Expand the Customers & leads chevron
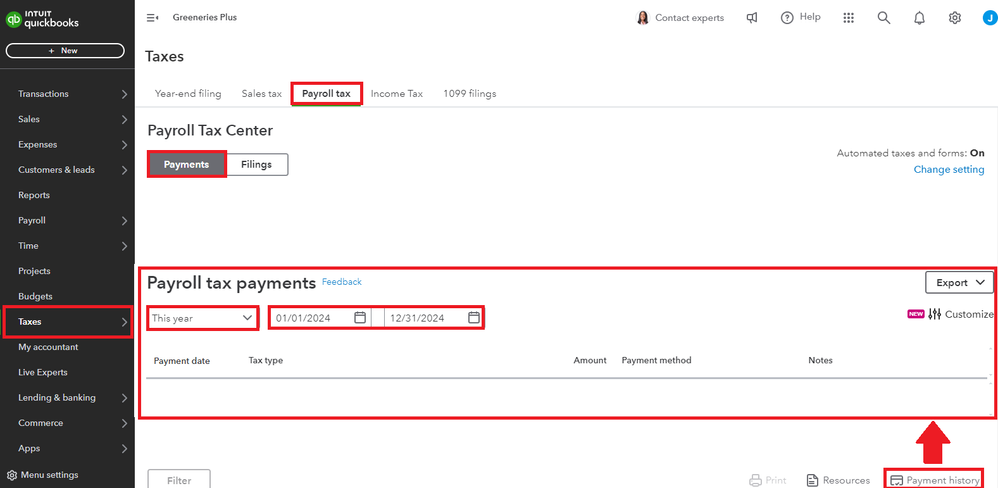998x488 pixels. click(124, 170)
